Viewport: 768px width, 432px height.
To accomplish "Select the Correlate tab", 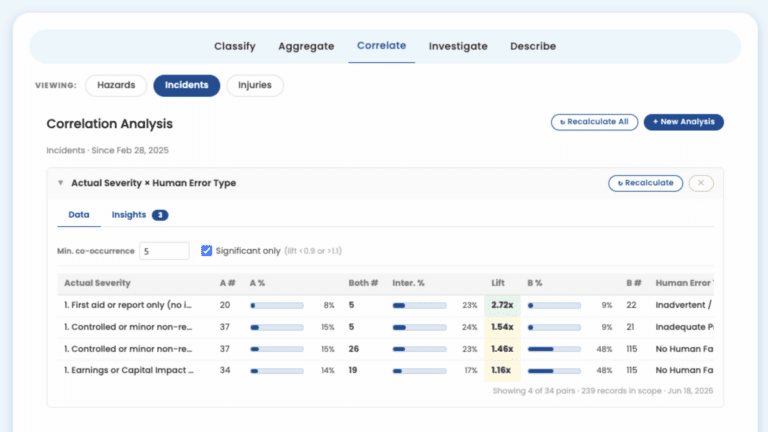I will pos(381,46).
